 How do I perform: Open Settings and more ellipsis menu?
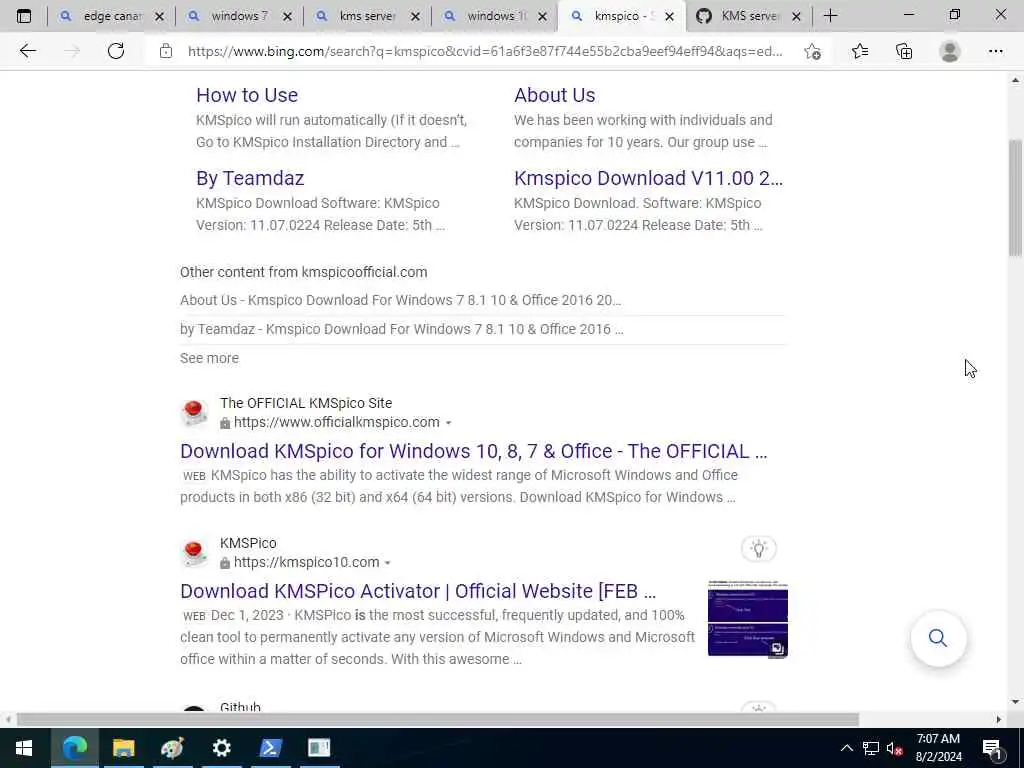pyautogui.click(x=995, y=51)
